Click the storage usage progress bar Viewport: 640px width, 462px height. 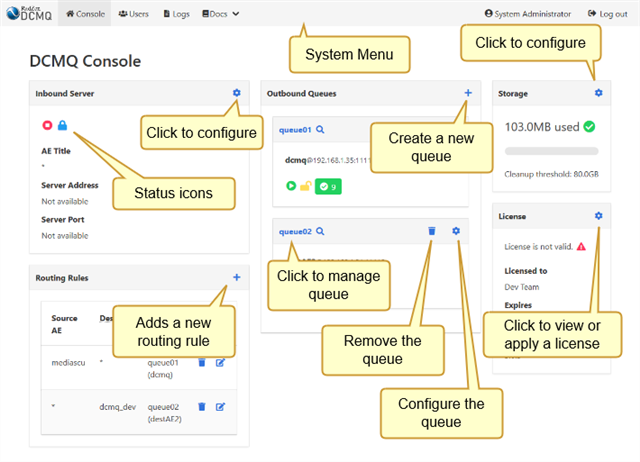551,151
